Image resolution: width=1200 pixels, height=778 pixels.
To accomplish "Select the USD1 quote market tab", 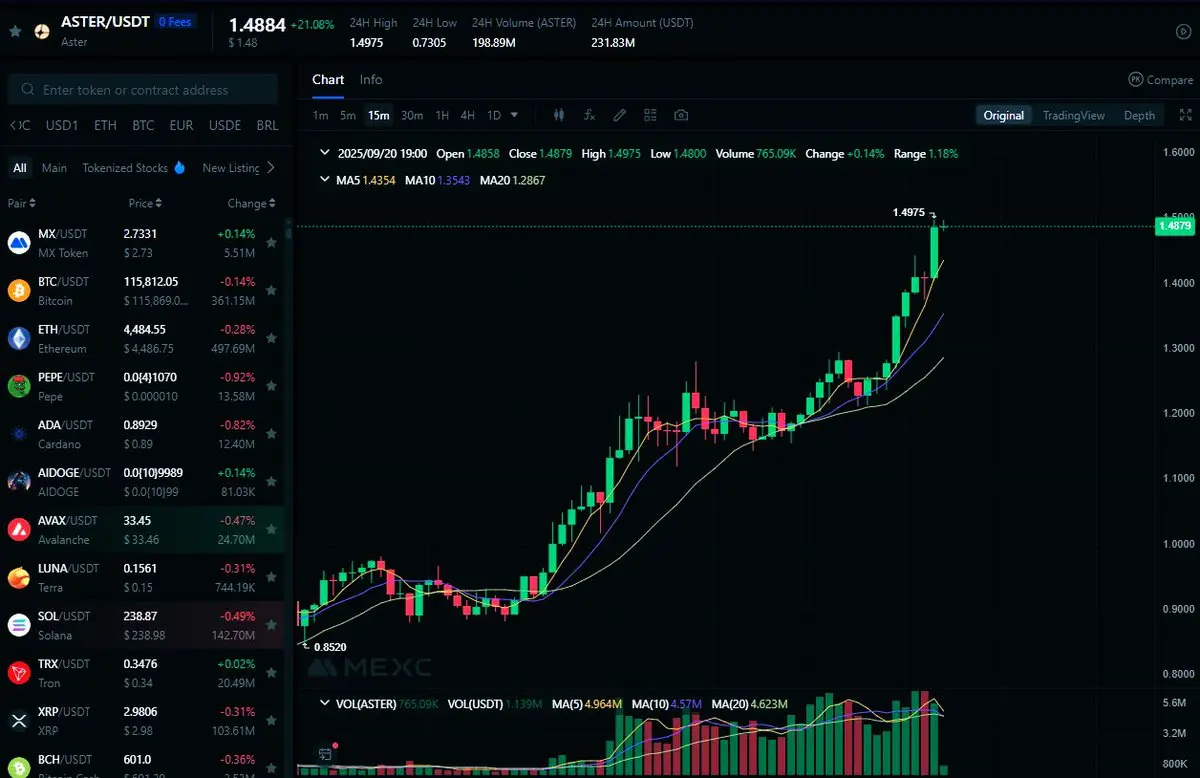I will pyautogui.click(x=62, y=126).
